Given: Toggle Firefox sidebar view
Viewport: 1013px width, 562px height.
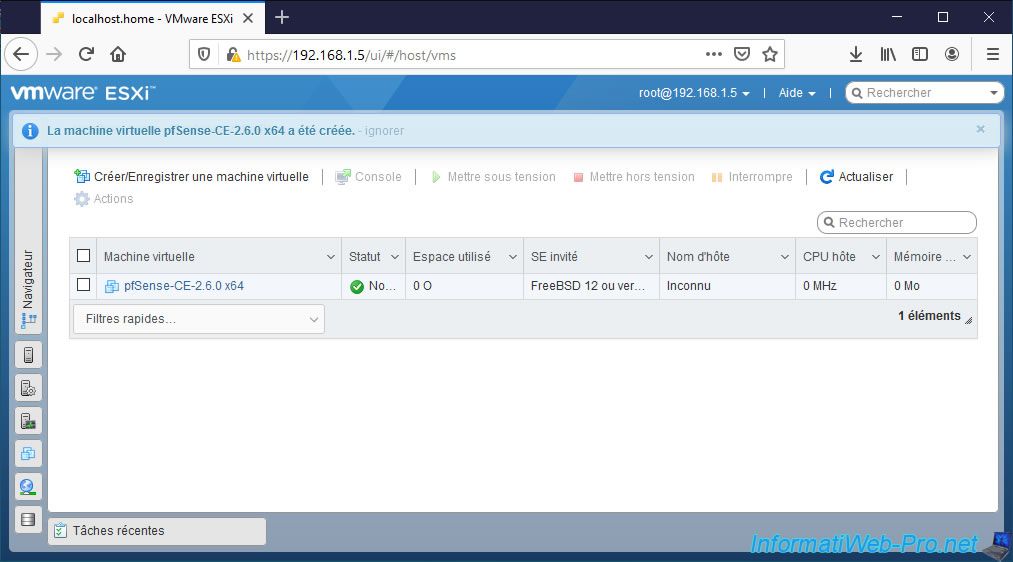Looking at the screenshot, I should (x=920, y=54).
